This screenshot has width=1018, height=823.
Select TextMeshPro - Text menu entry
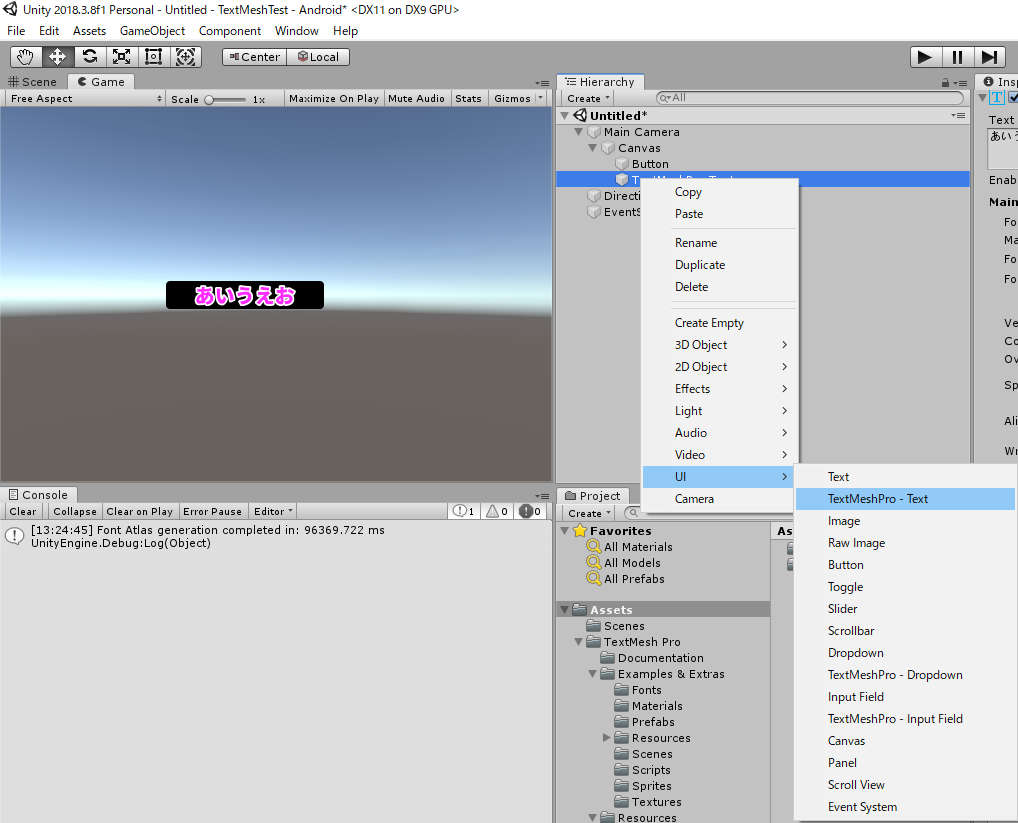tap(904, 499)
